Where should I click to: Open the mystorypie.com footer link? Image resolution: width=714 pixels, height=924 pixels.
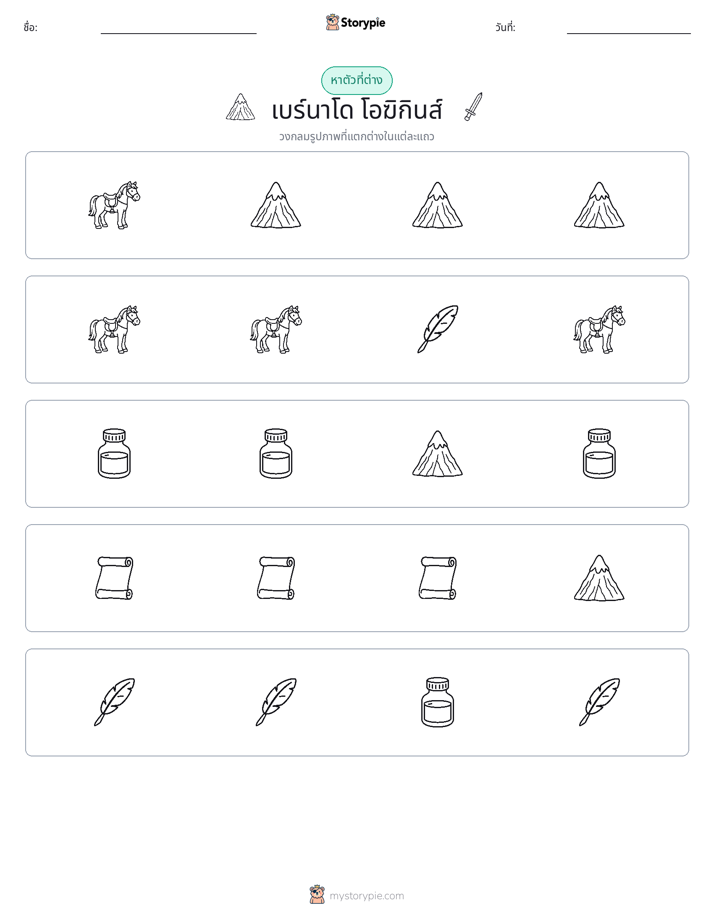[366, 896]
